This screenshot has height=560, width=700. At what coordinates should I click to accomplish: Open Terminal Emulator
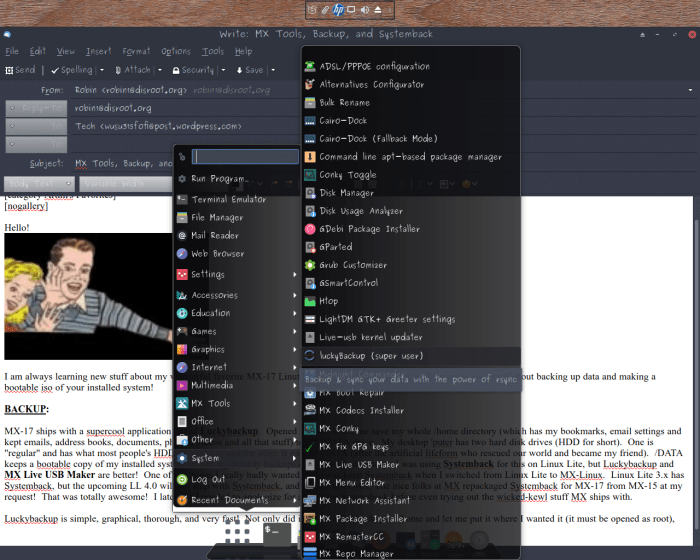click(x=237, y=199)
